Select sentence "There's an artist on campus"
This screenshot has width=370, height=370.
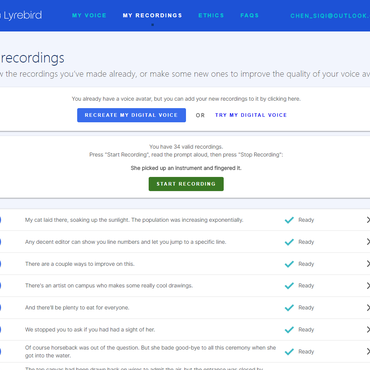coord(109,286)
